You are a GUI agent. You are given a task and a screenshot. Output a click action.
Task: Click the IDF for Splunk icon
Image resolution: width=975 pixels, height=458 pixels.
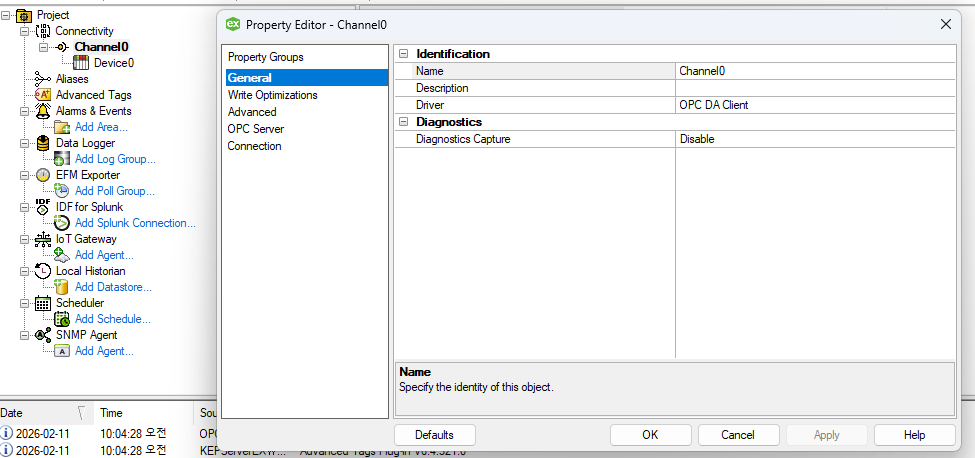(43, 207)
